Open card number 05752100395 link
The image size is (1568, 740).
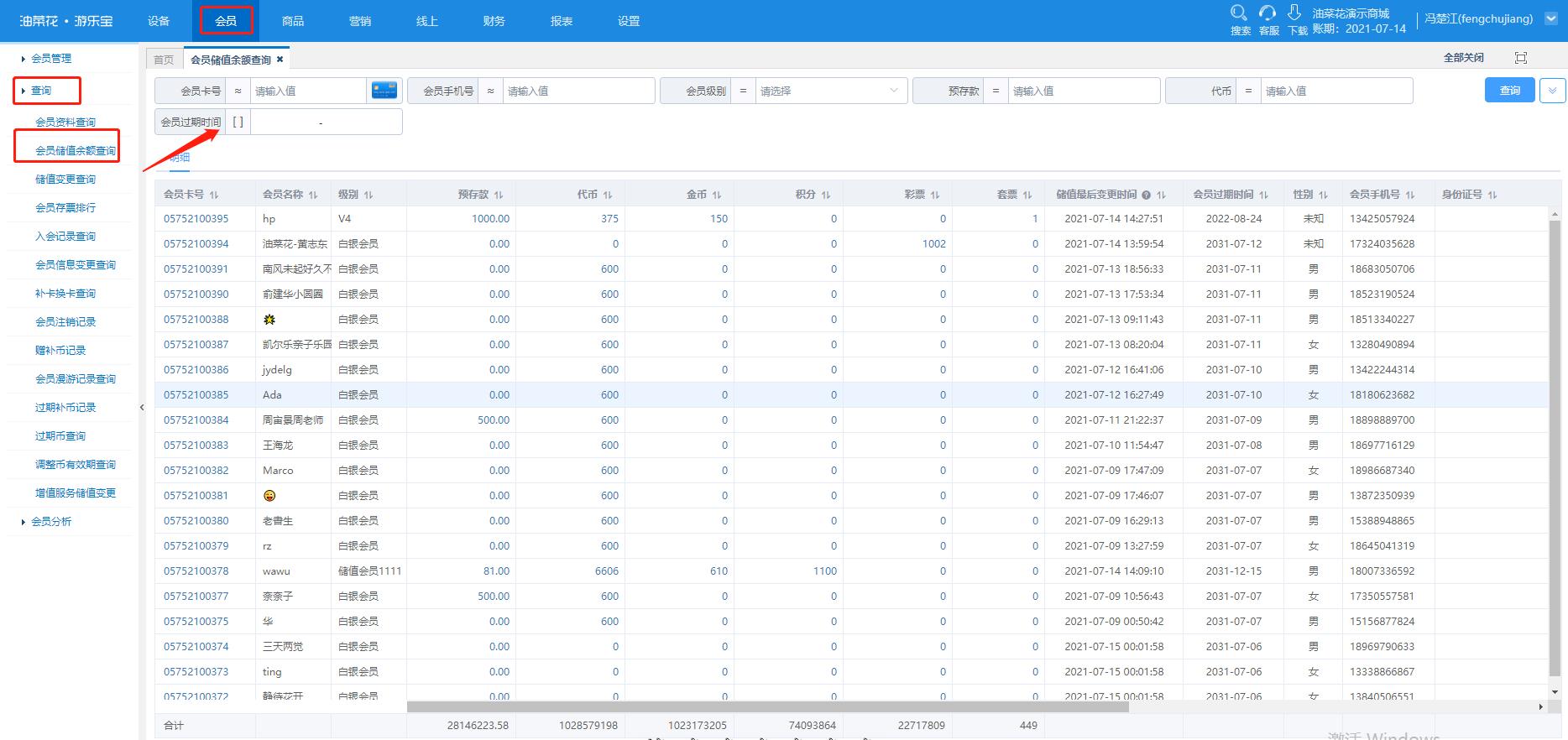pos(196,218)
